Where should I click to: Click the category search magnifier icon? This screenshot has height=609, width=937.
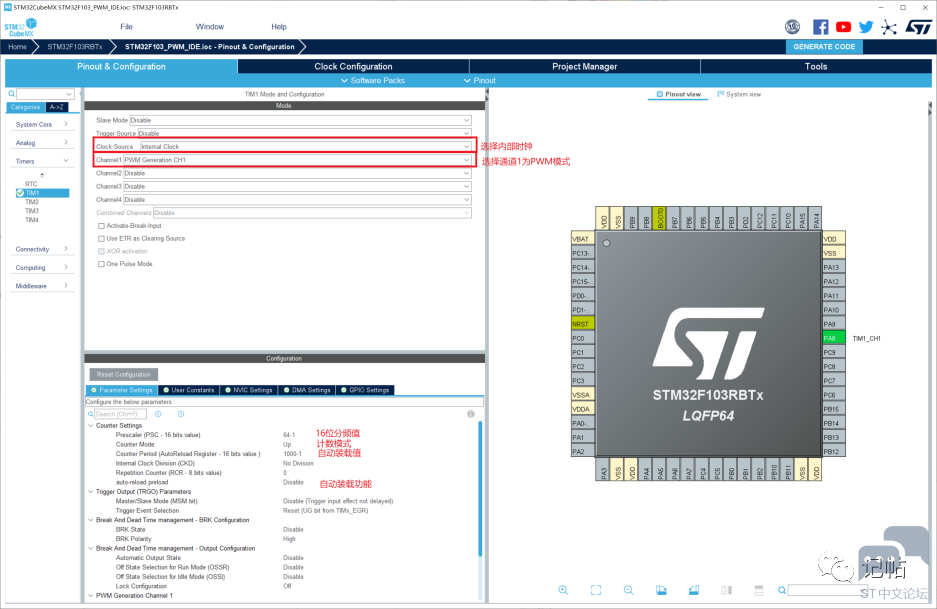[11, 94]
